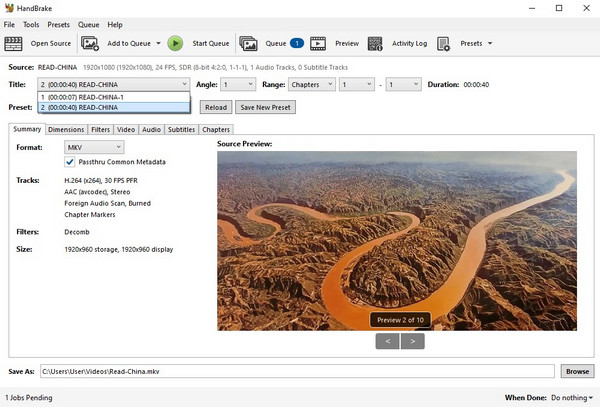Click the Queue stacked-images icon
This screenshot has height=407, width=600.
(x=248, y=44)
